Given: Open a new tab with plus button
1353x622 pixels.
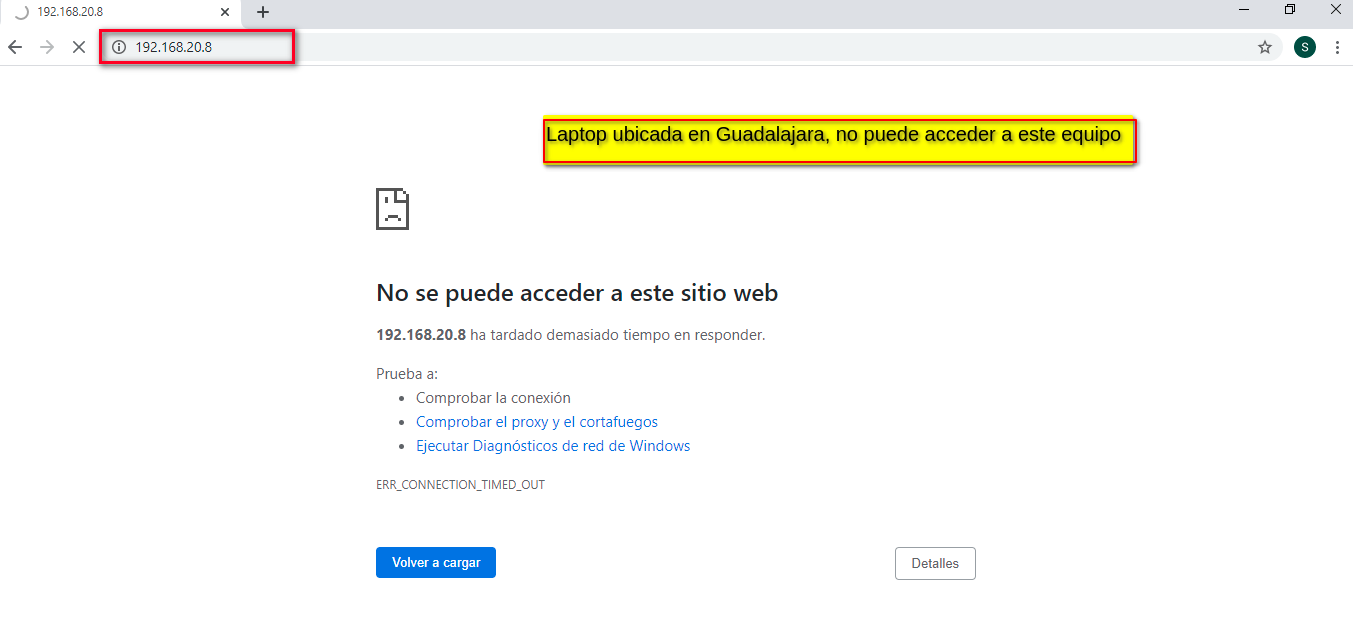Looking at the screenshot, I should 263,12.
